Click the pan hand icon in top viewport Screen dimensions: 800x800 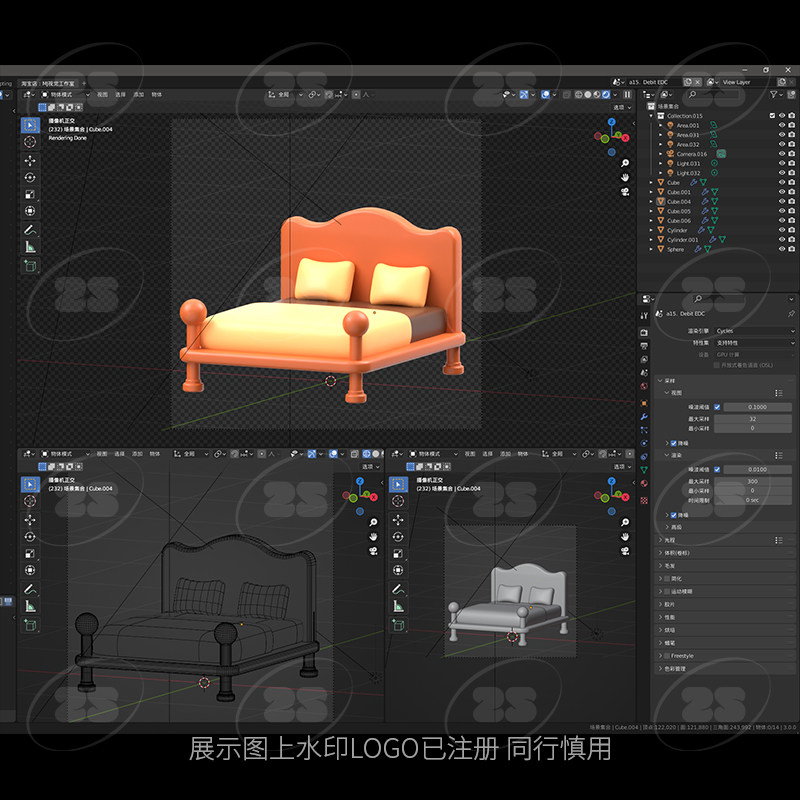[x=624, y=178]
